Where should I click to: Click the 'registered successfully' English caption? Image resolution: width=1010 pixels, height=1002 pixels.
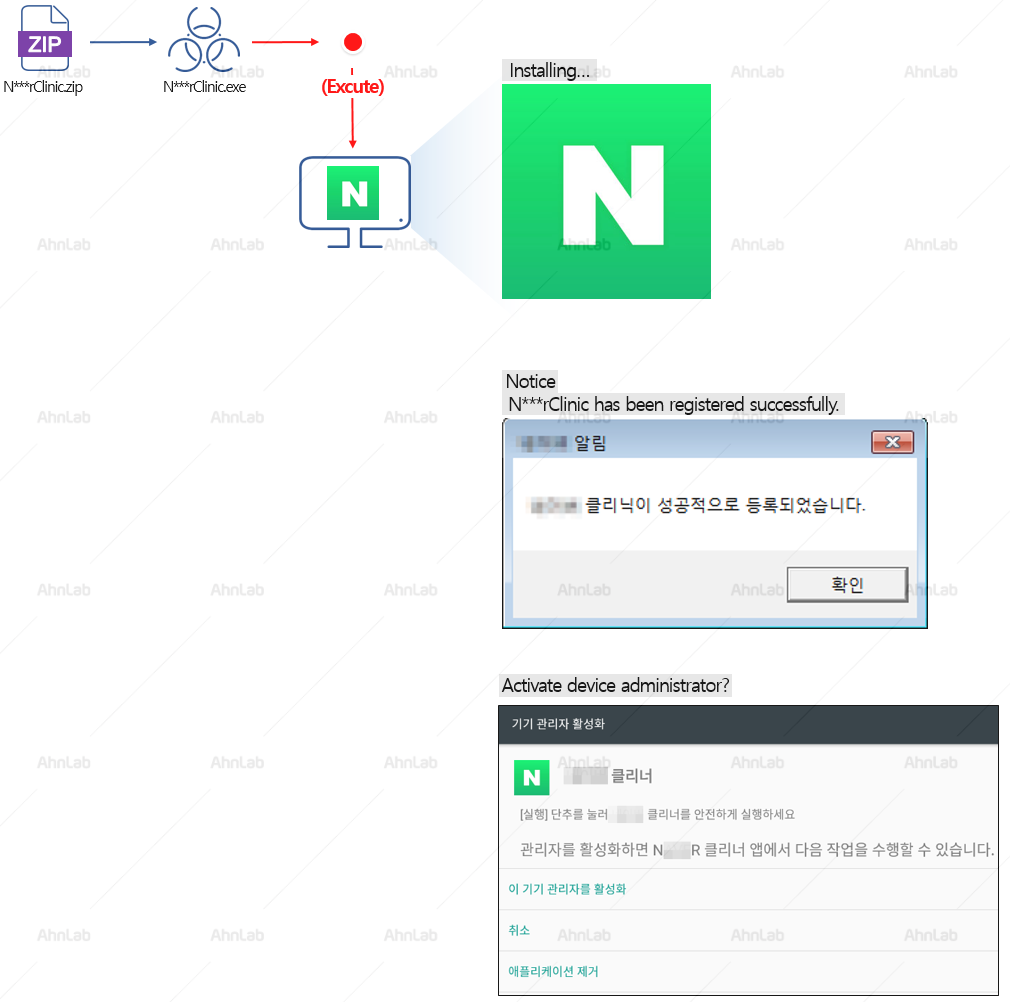pyautogui.click(x=673, y=404)
